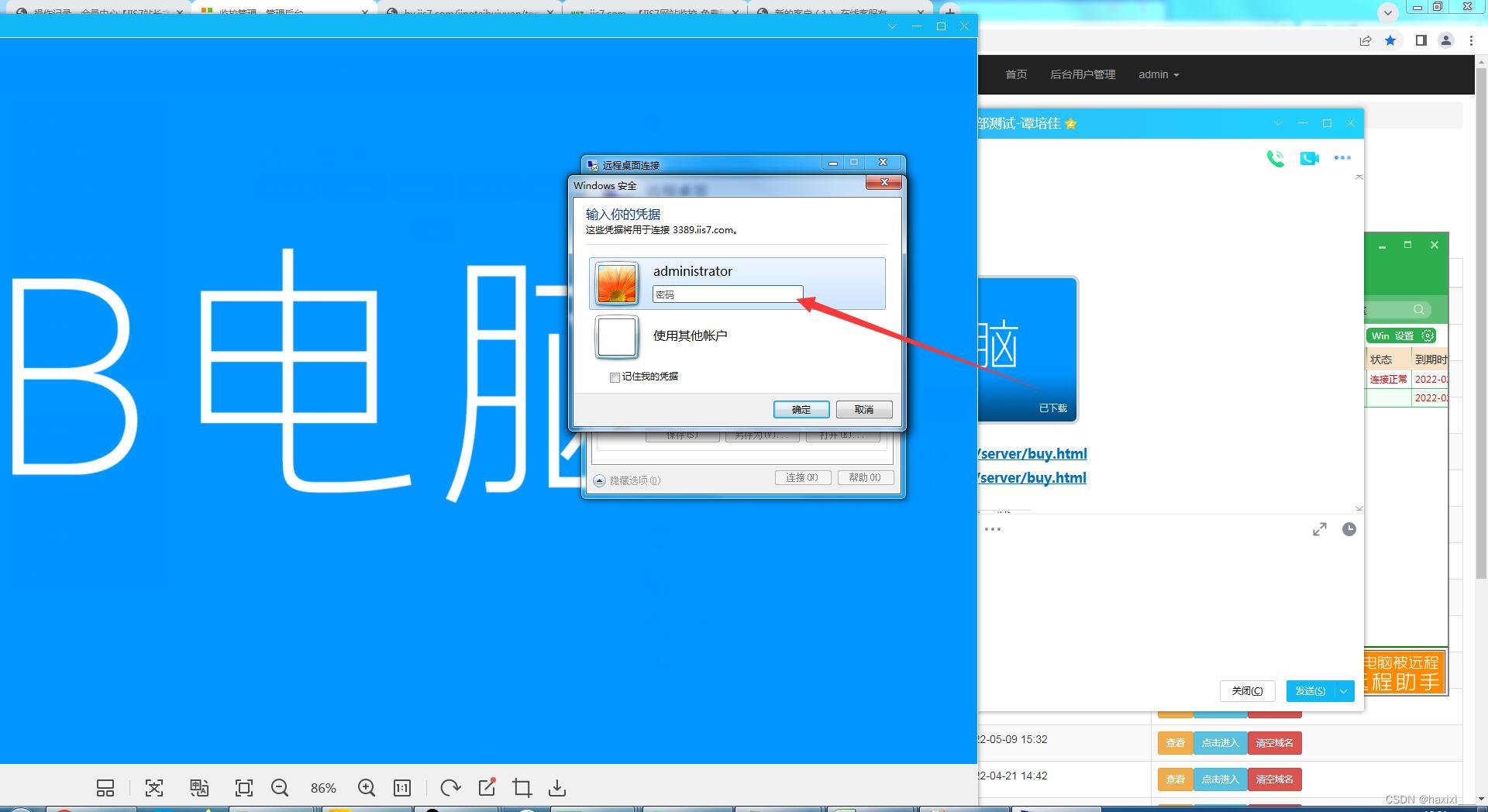The height and width of the screenshot is (812, 1488).
Task: Cancel the credentials dialog with 取消
Action: coord(864,409)
